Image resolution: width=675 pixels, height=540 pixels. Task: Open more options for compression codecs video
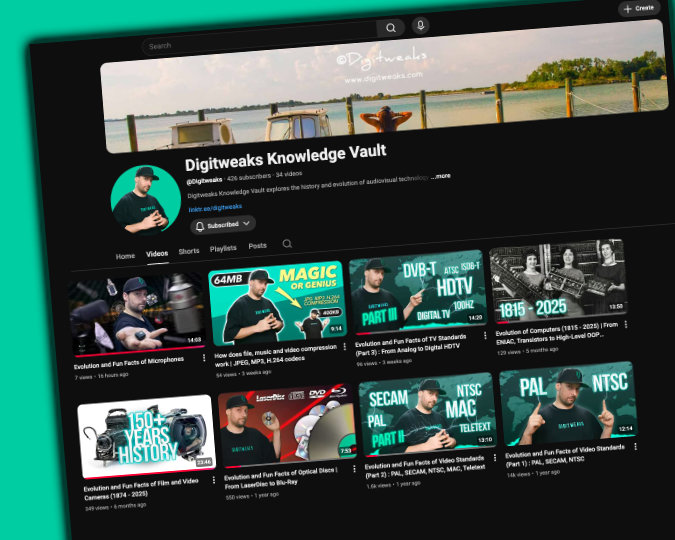point(344,347)
